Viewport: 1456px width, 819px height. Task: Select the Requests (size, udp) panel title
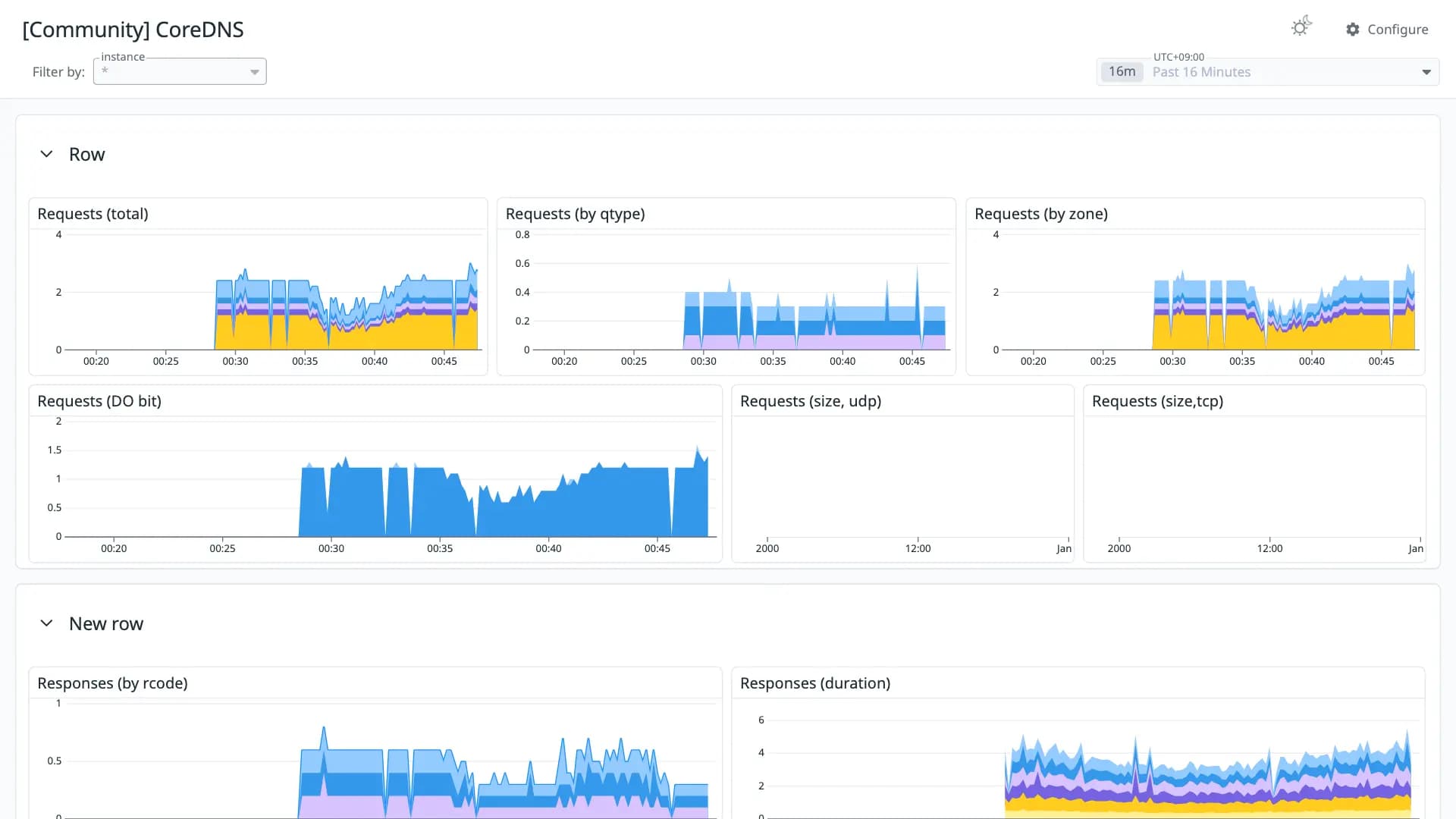(811, 401)
